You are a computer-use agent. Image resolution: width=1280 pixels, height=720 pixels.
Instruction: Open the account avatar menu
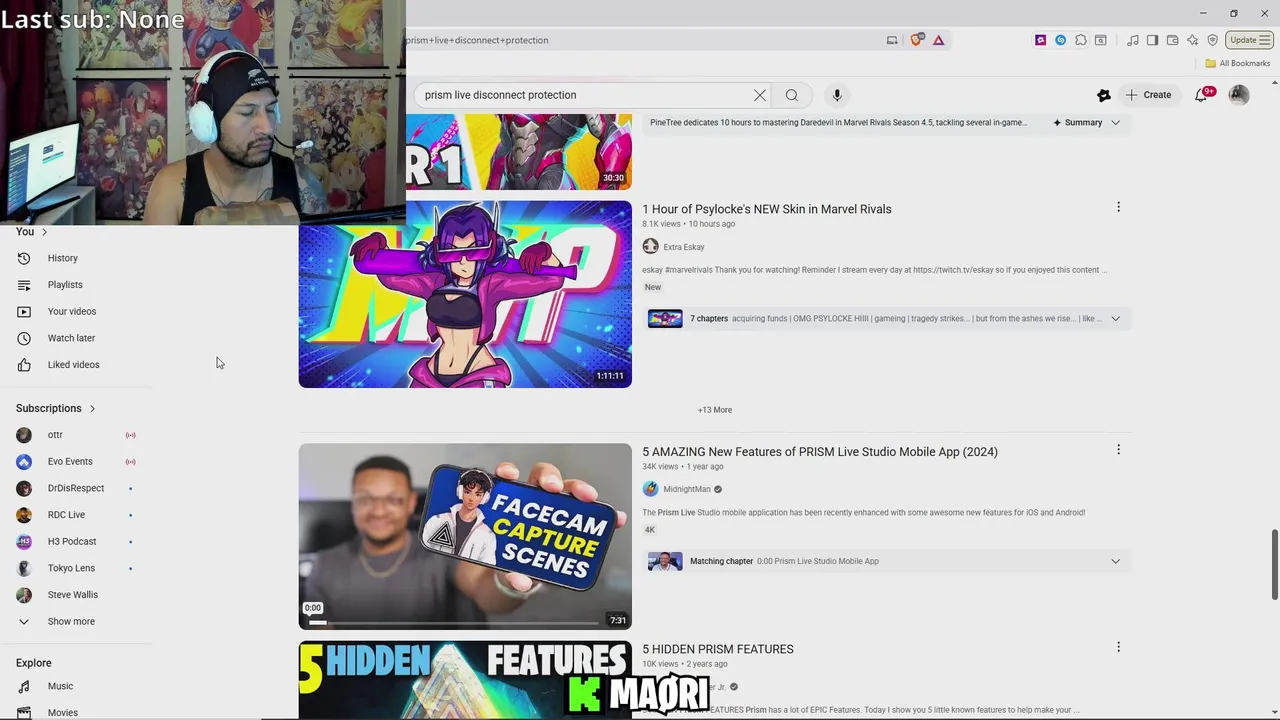click(1239, 95)
